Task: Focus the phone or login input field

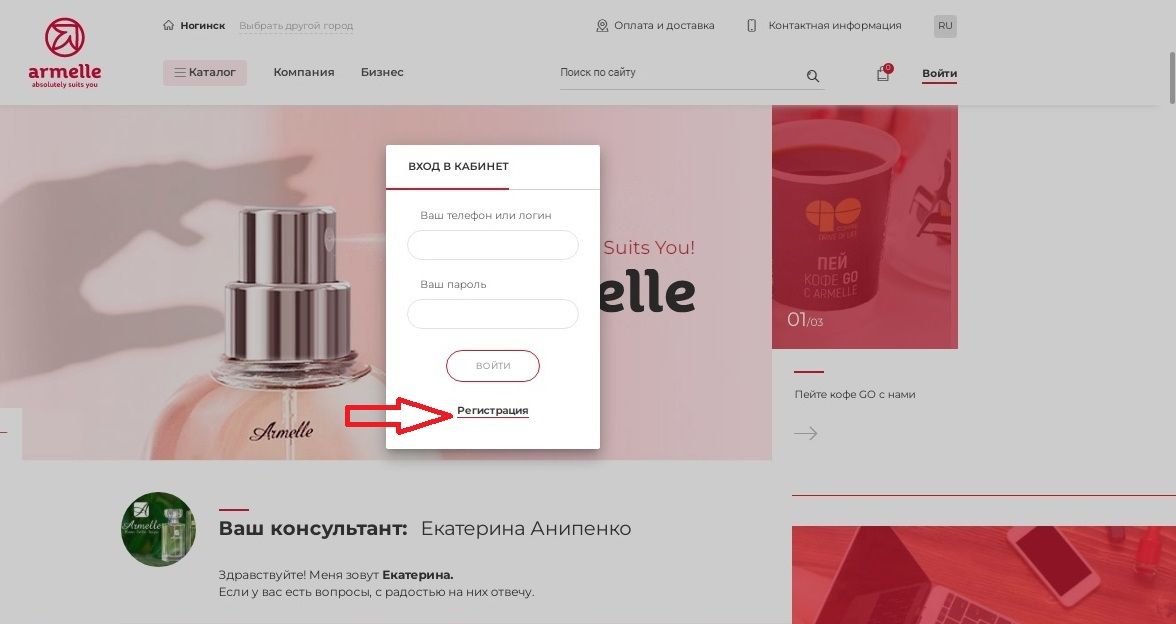Action: (493, 245)
